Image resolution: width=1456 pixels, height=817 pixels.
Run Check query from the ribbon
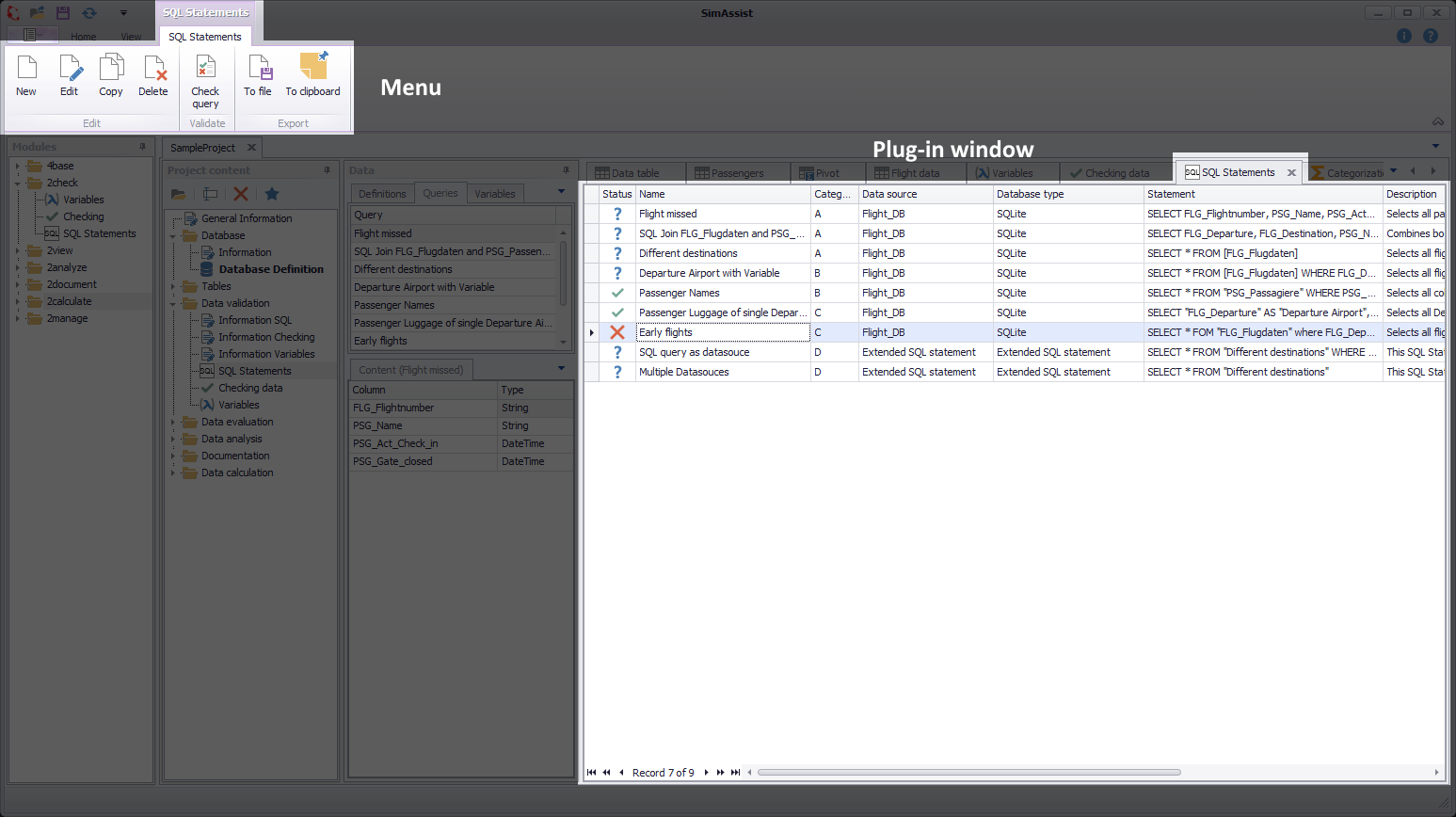click(x=205, y=82)
